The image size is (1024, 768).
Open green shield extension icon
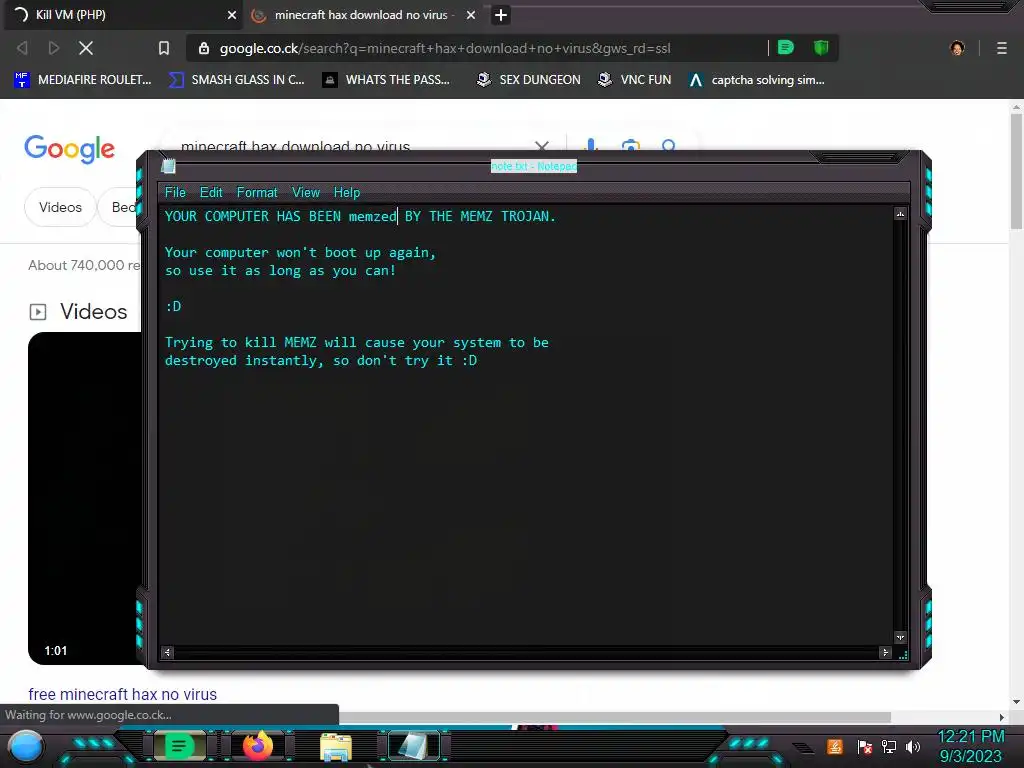(x=821, y=48)
